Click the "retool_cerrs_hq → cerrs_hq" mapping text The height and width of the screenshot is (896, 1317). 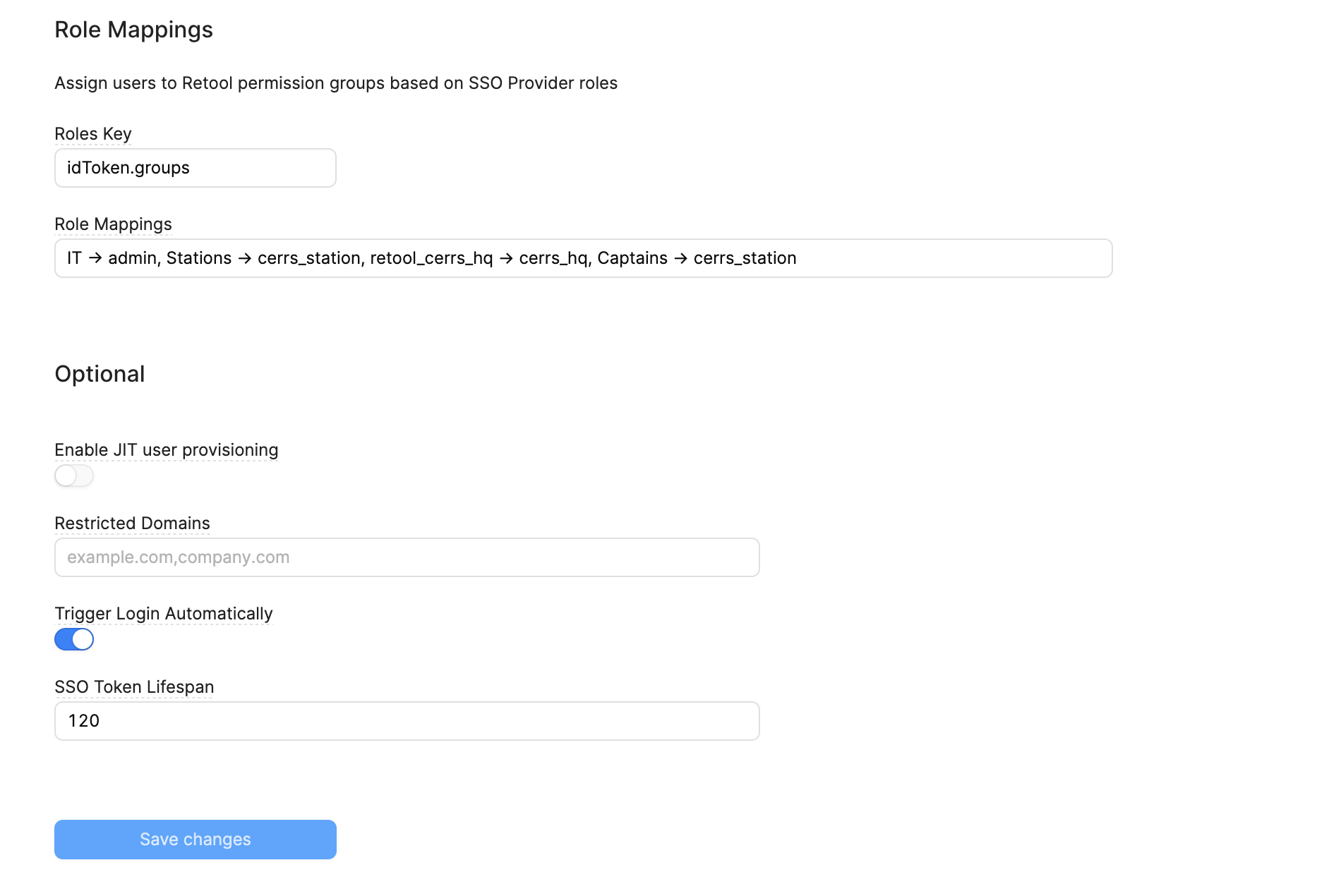click(x=479, y=258)
